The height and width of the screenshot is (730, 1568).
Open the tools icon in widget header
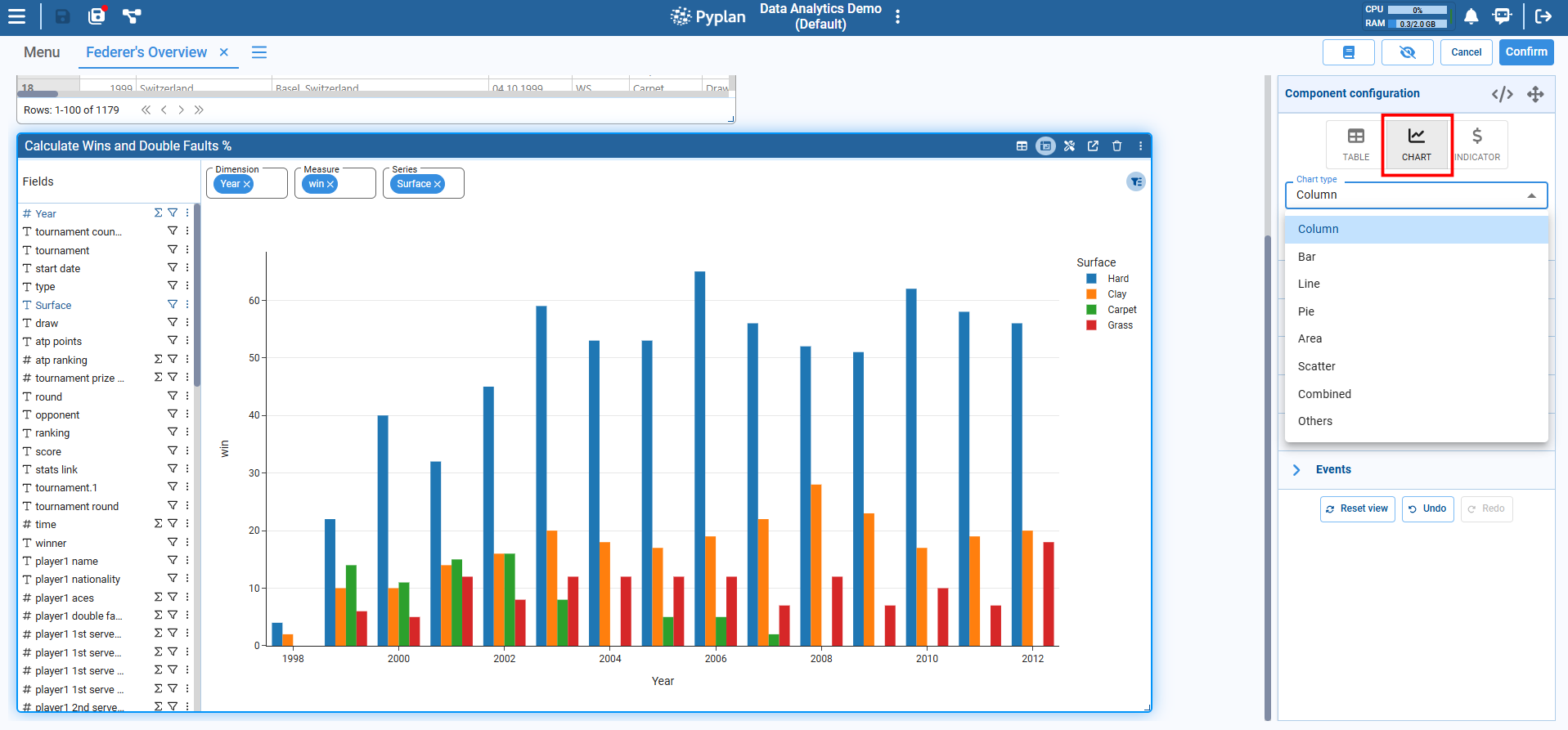pos(1069,146)
